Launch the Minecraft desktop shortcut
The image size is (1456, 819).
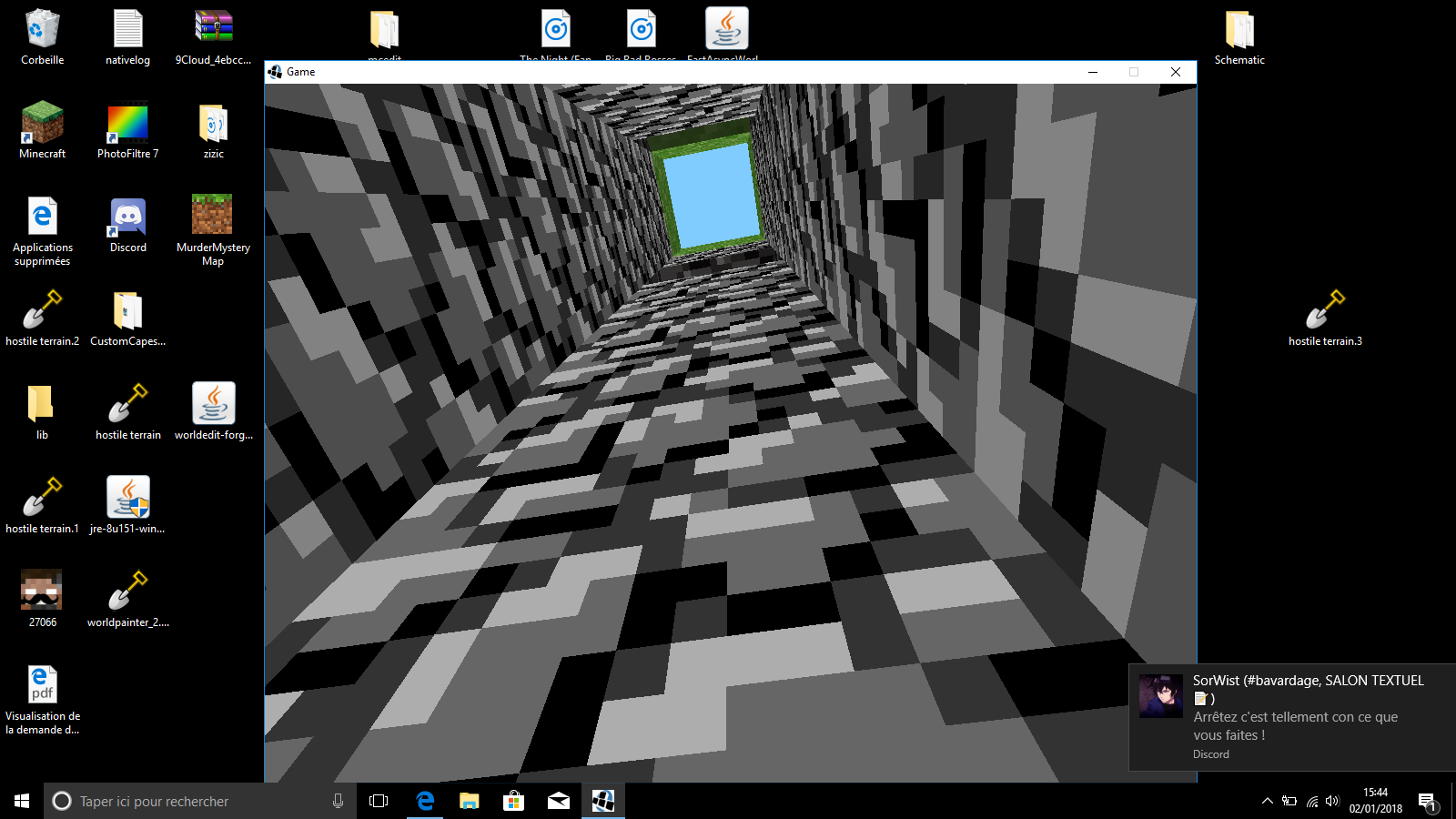click(42, 123)
